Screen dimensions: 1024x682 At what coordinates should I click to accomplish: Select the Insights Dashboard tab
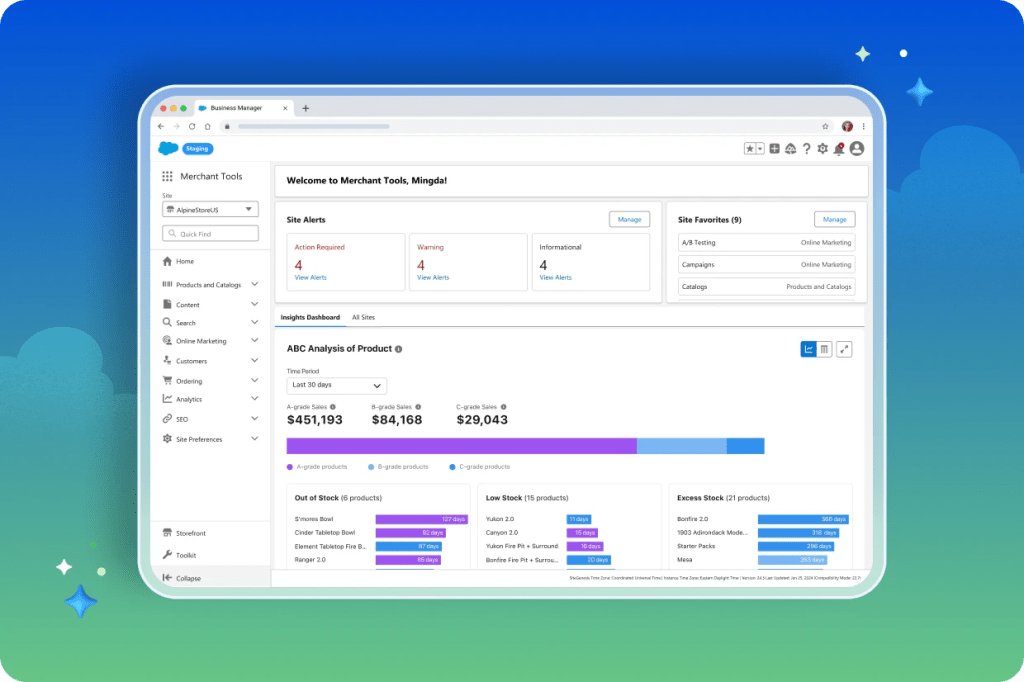[x=310, y=317]
